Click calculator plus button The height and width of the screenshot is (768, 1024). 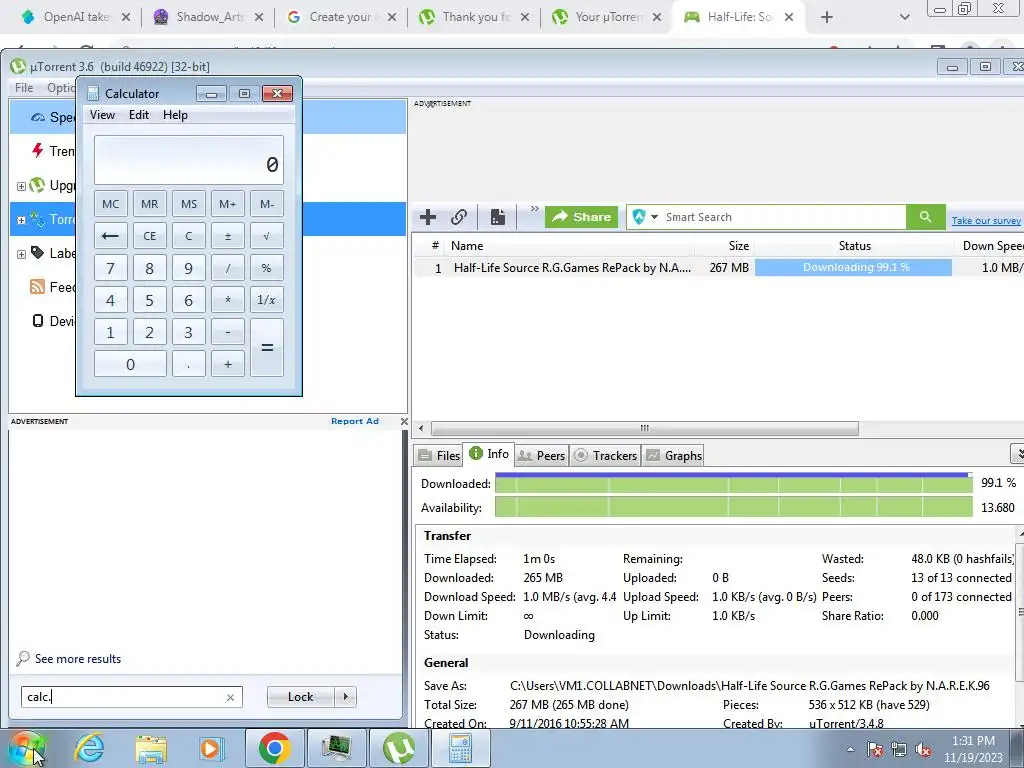tap(228, 364)
